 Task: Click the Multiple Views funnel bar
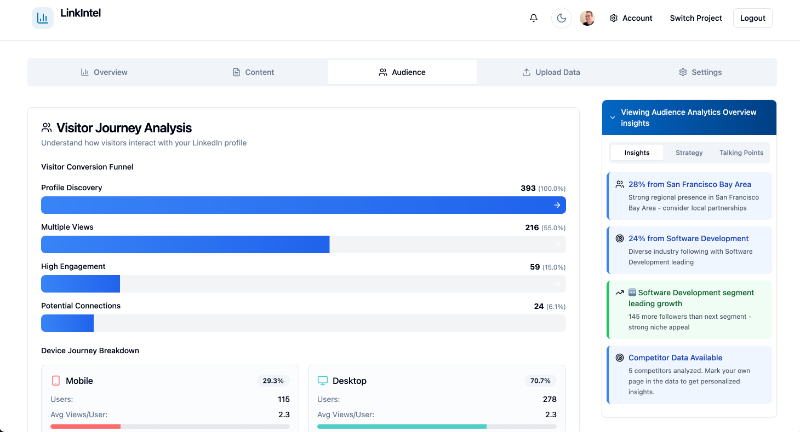pyautogui.click(x=185, y=245)
